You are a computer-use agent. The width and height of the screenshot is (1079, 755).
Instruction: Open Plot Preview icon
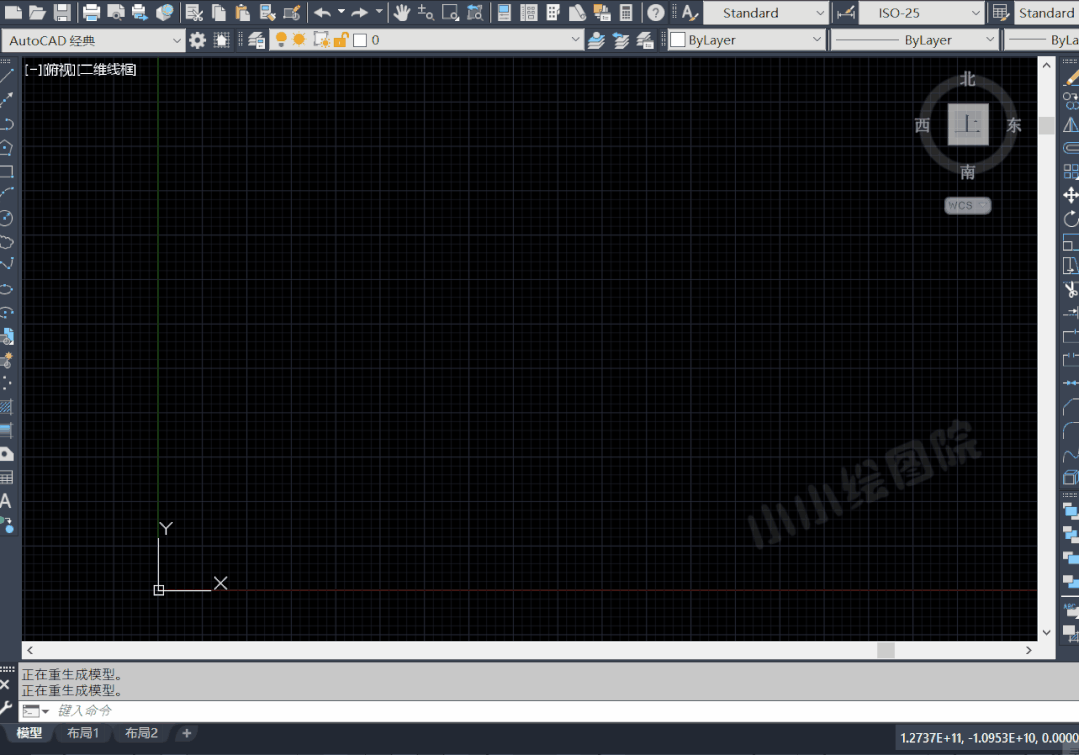[x=116, y=12]
